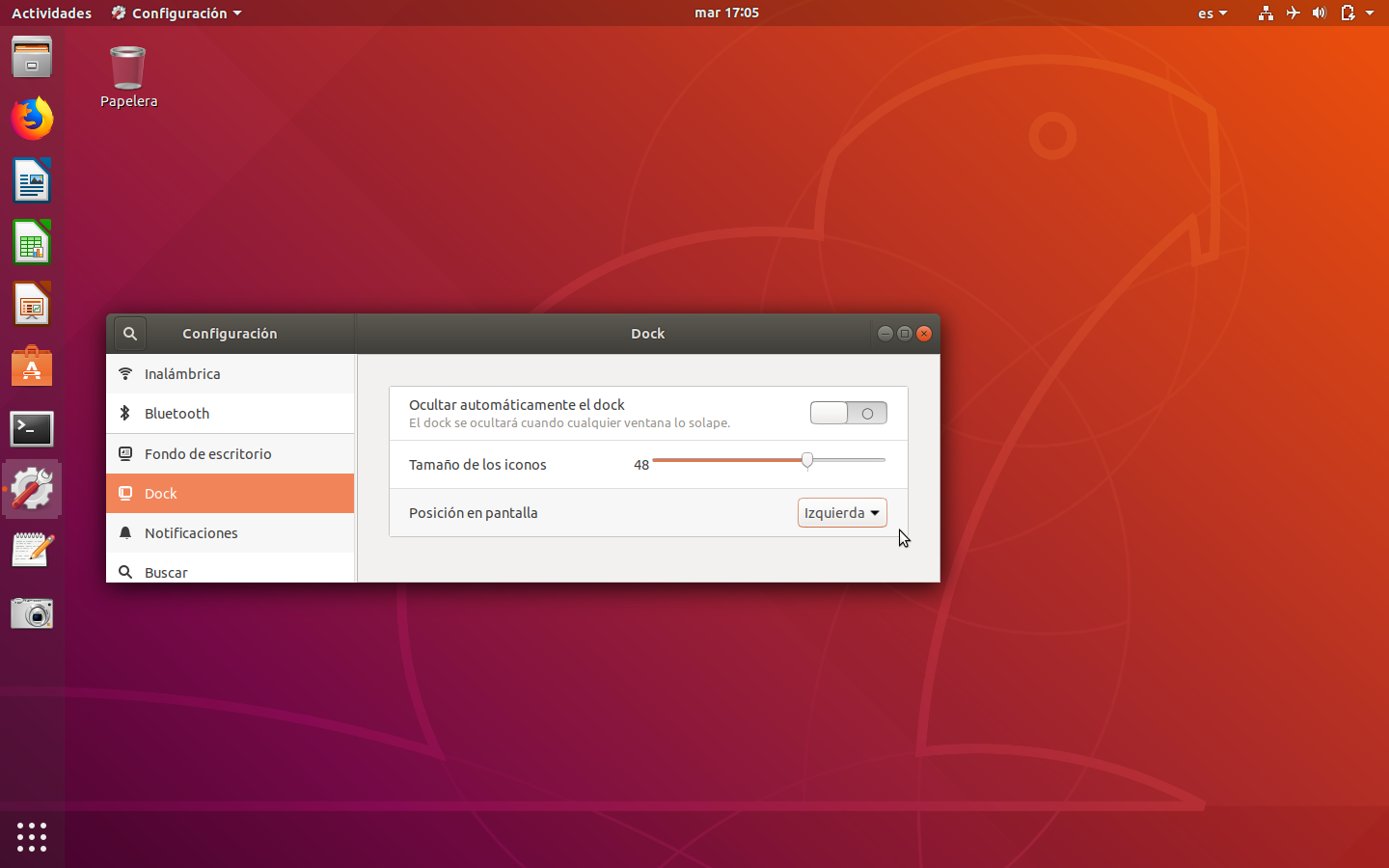
Task: Open LibreOffice Calc from the dock
Action: 32,243
